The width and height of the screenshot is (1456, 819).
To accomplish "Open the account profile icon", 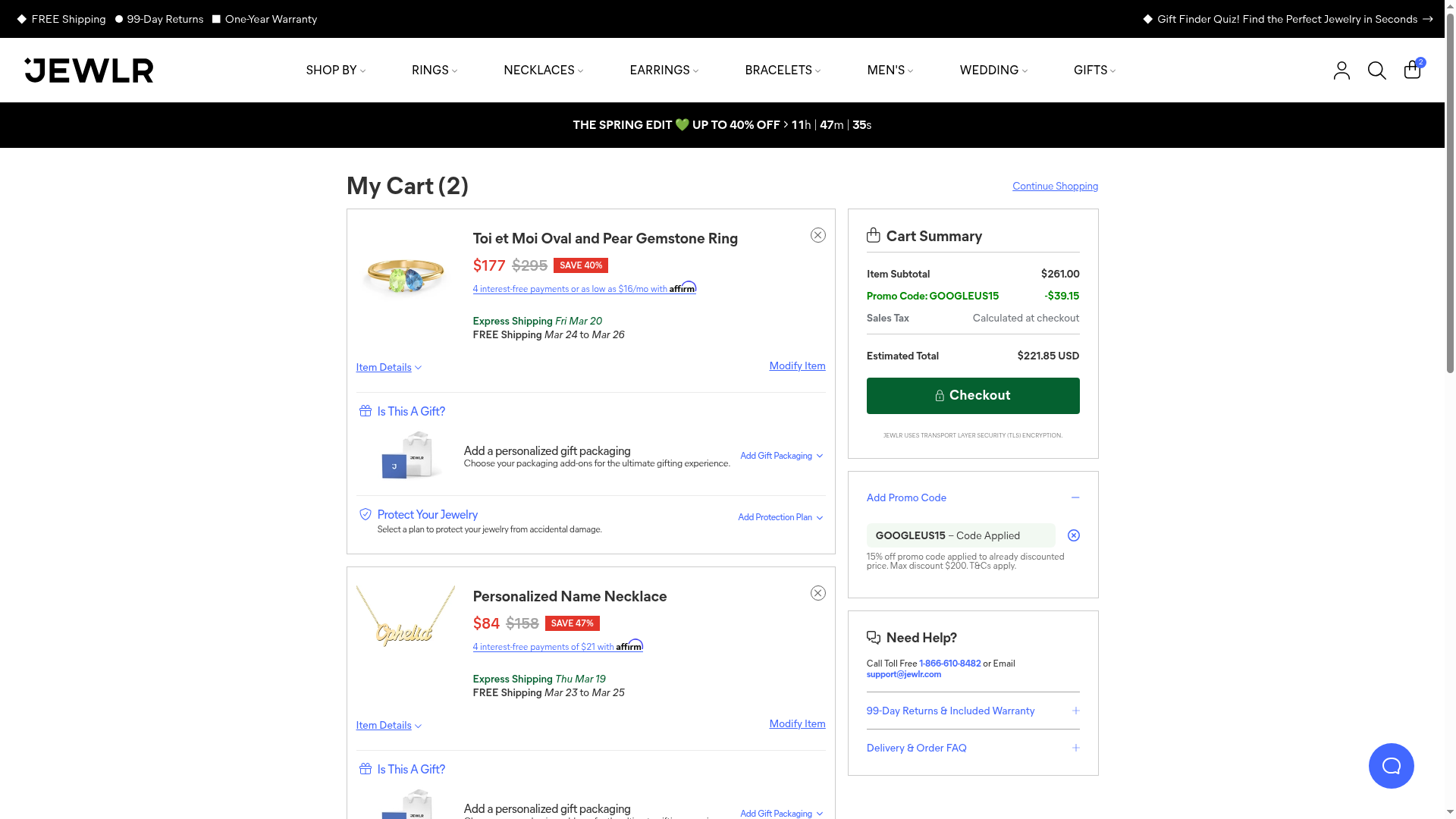I will coord(1341,71).
